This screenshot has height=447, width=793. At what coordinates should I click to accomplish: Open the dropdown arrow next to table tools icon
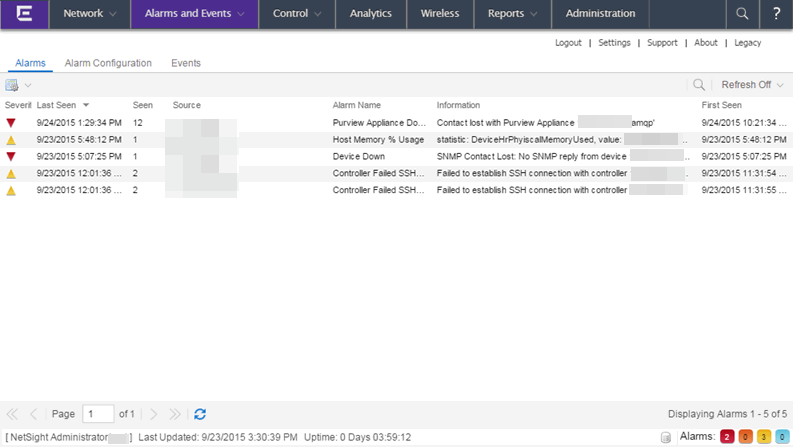pos(28,85)
